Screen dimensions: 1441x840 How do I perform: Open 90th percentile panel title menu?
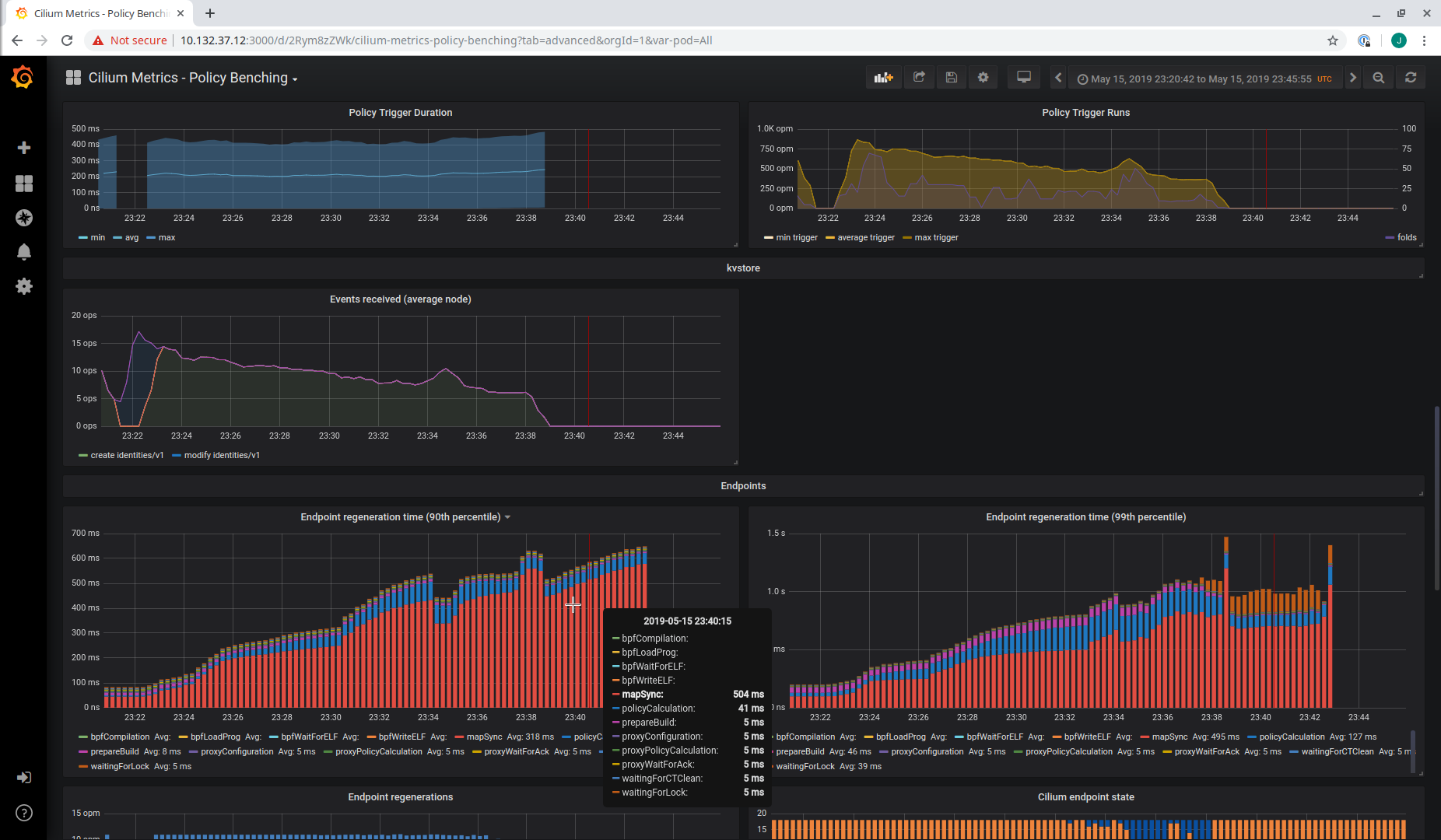(x=405, y=517)
